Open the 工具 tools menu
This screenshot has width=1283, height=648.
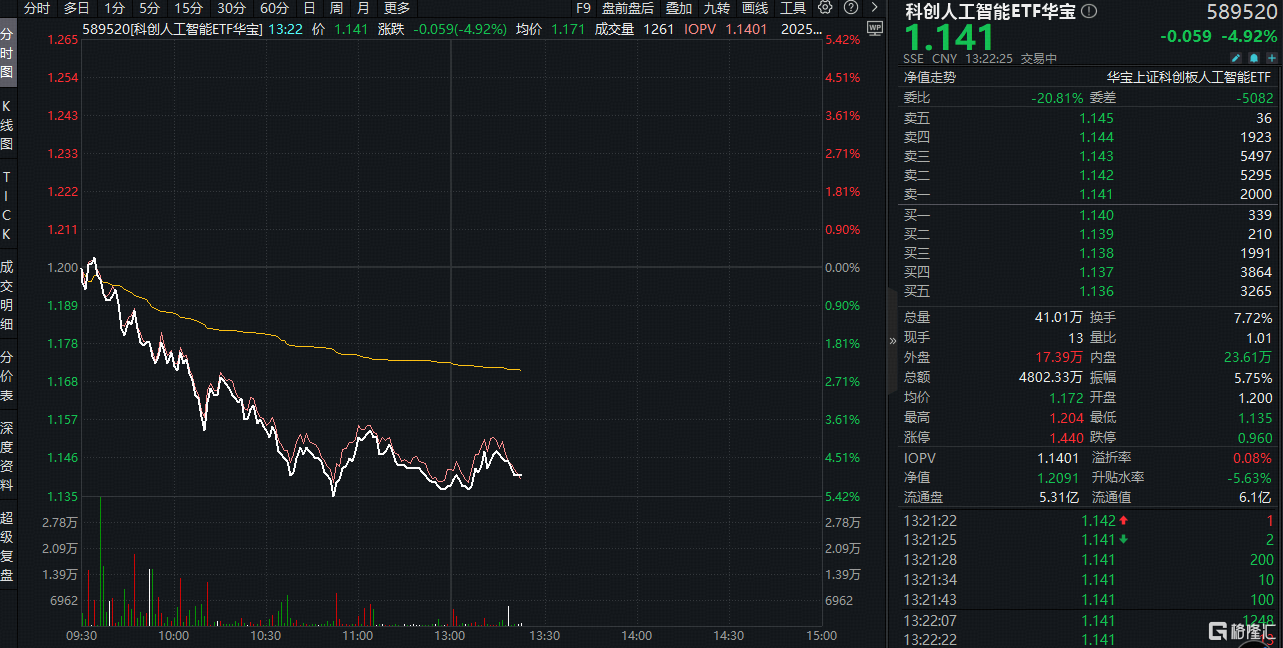coord(793,8)
